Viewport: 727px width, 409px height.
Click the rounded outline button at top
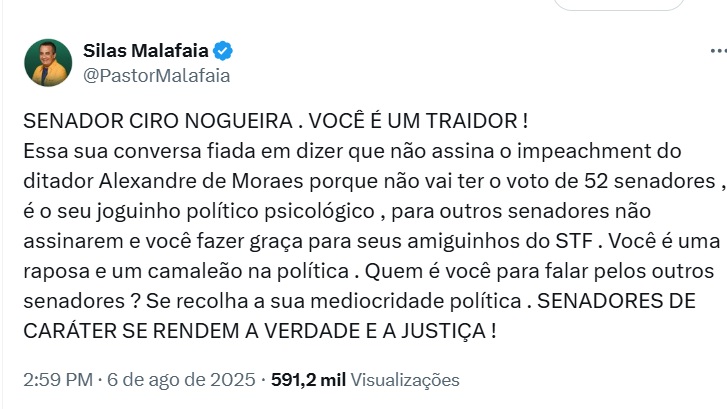(619, 5)
